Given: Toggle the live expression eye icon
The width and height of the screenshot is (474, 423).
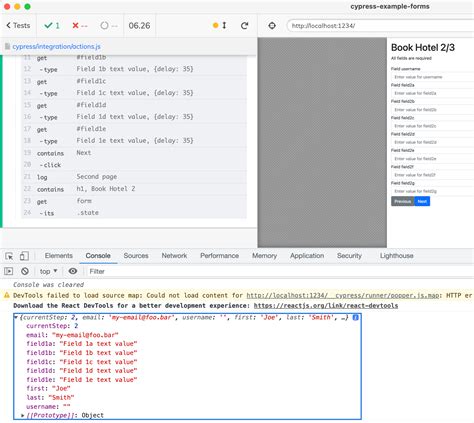Looking at the screenshot, I should click(73, 271).
